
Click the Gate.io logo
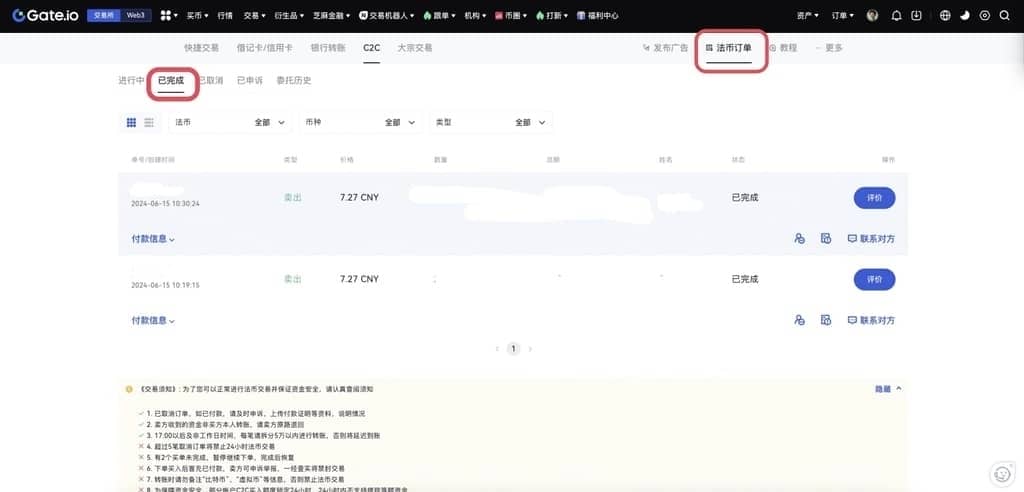[43, 15]
